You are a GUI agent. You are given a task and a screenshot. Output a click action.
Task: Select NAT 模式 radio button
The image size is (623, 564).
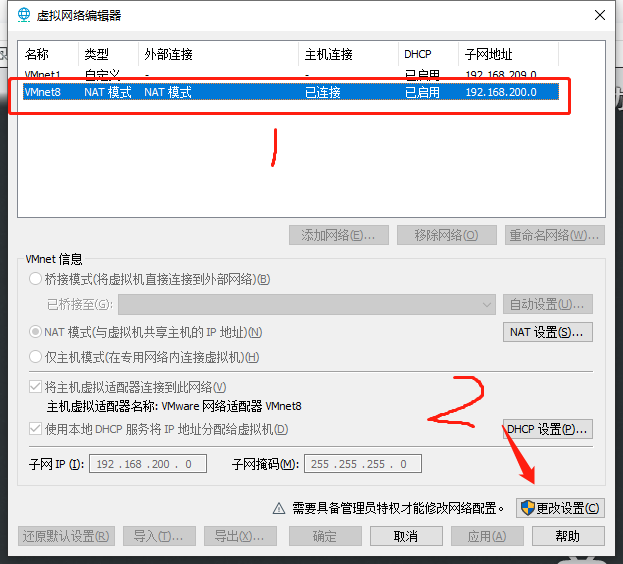coord(35,332)
